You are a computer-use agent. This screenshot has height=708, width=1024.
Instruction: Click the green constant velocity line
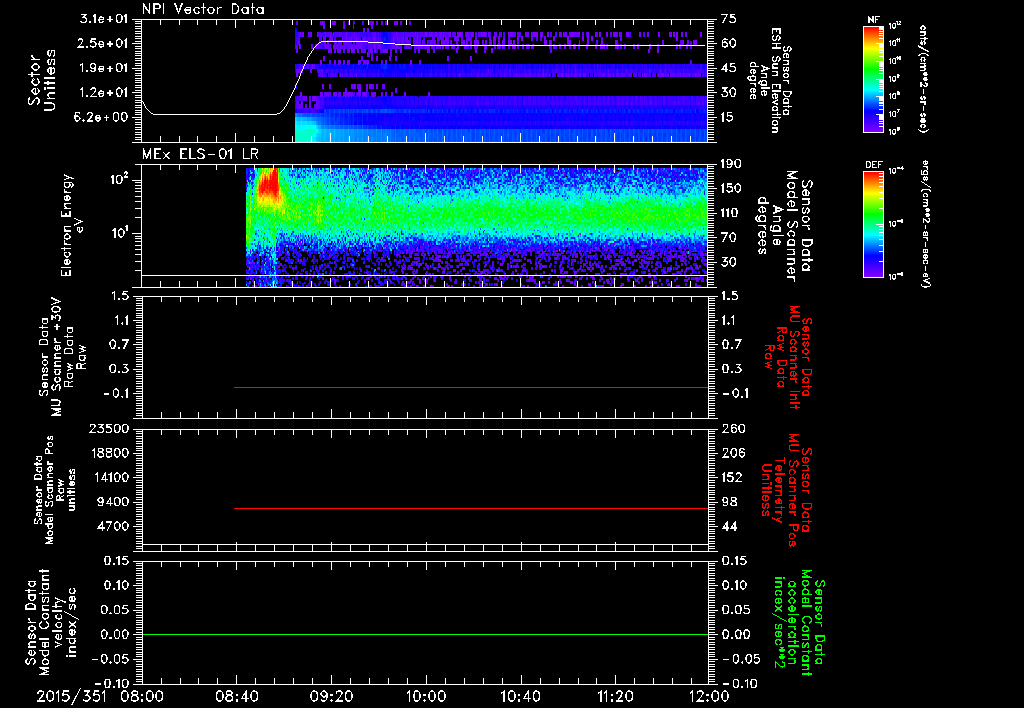[425, 634]
